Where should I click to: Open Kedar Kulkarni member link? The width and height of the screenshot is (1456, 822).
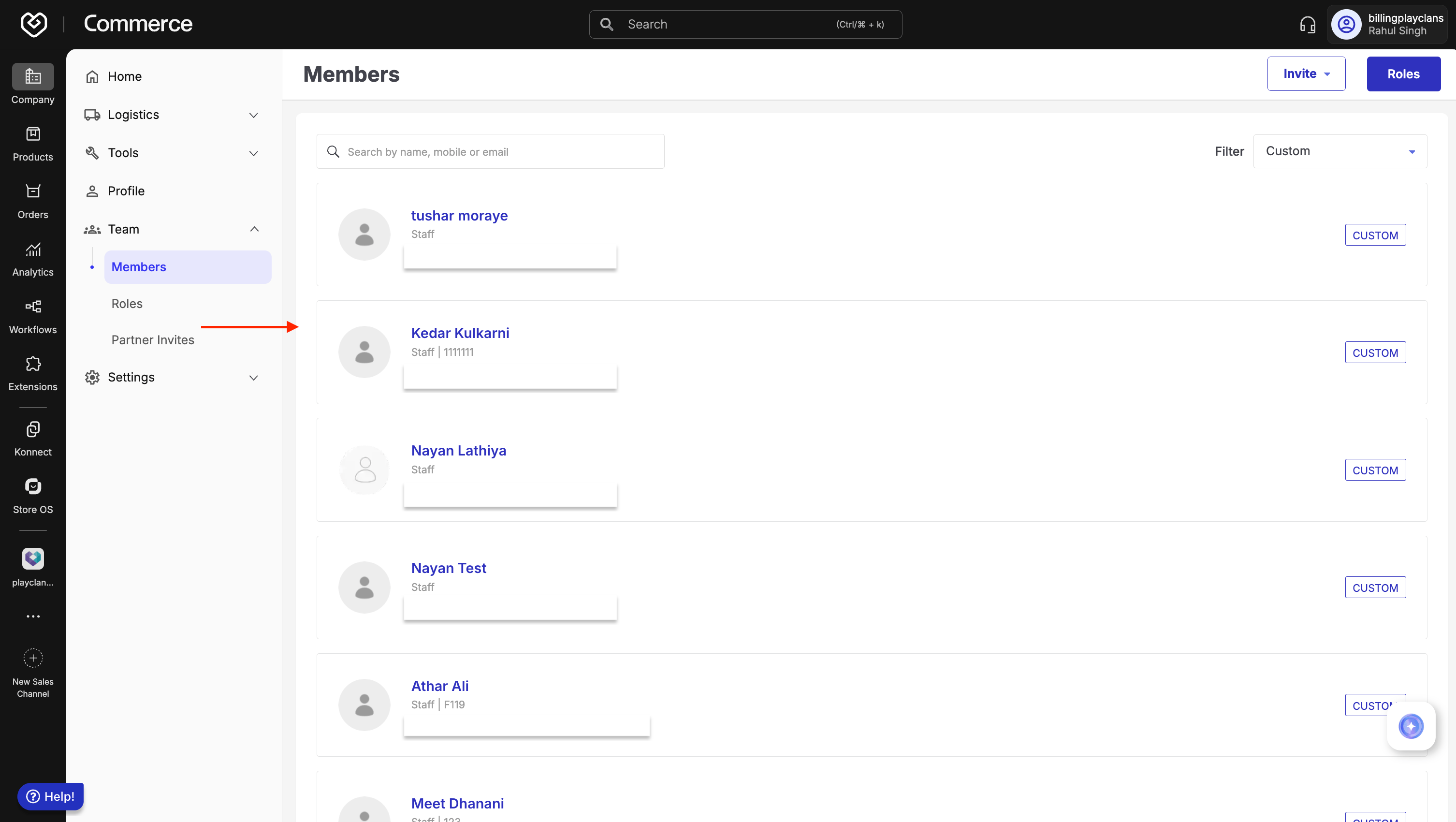[460, 333]
